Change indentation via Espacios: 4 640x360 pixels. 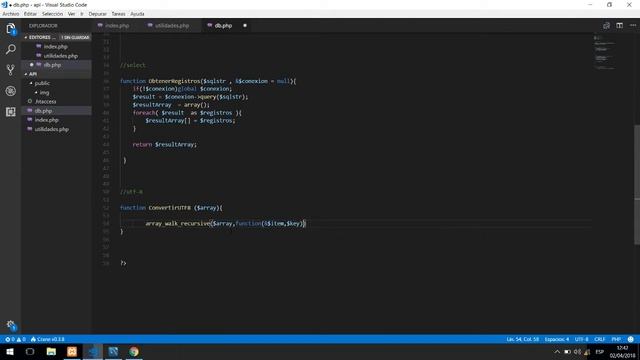(x=557, y=339)
